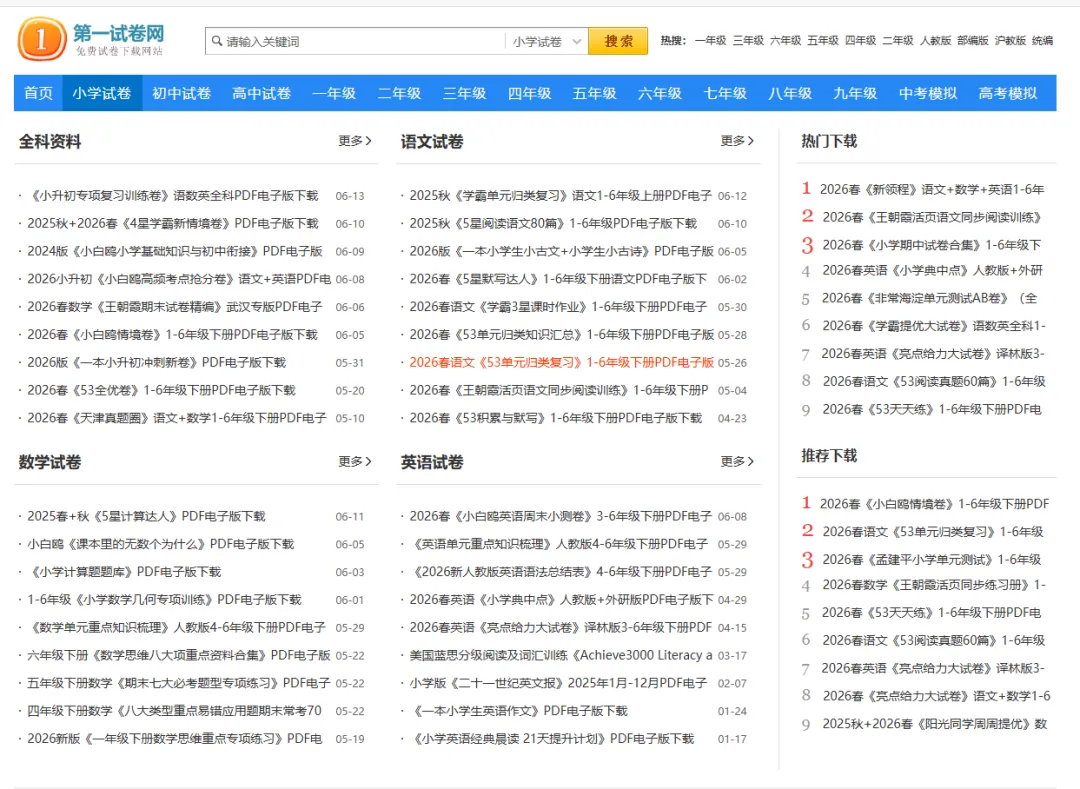Select 五年级 in the blue nav bar
Viewport: 1080px width, 789px height.
tap(594, 93)
